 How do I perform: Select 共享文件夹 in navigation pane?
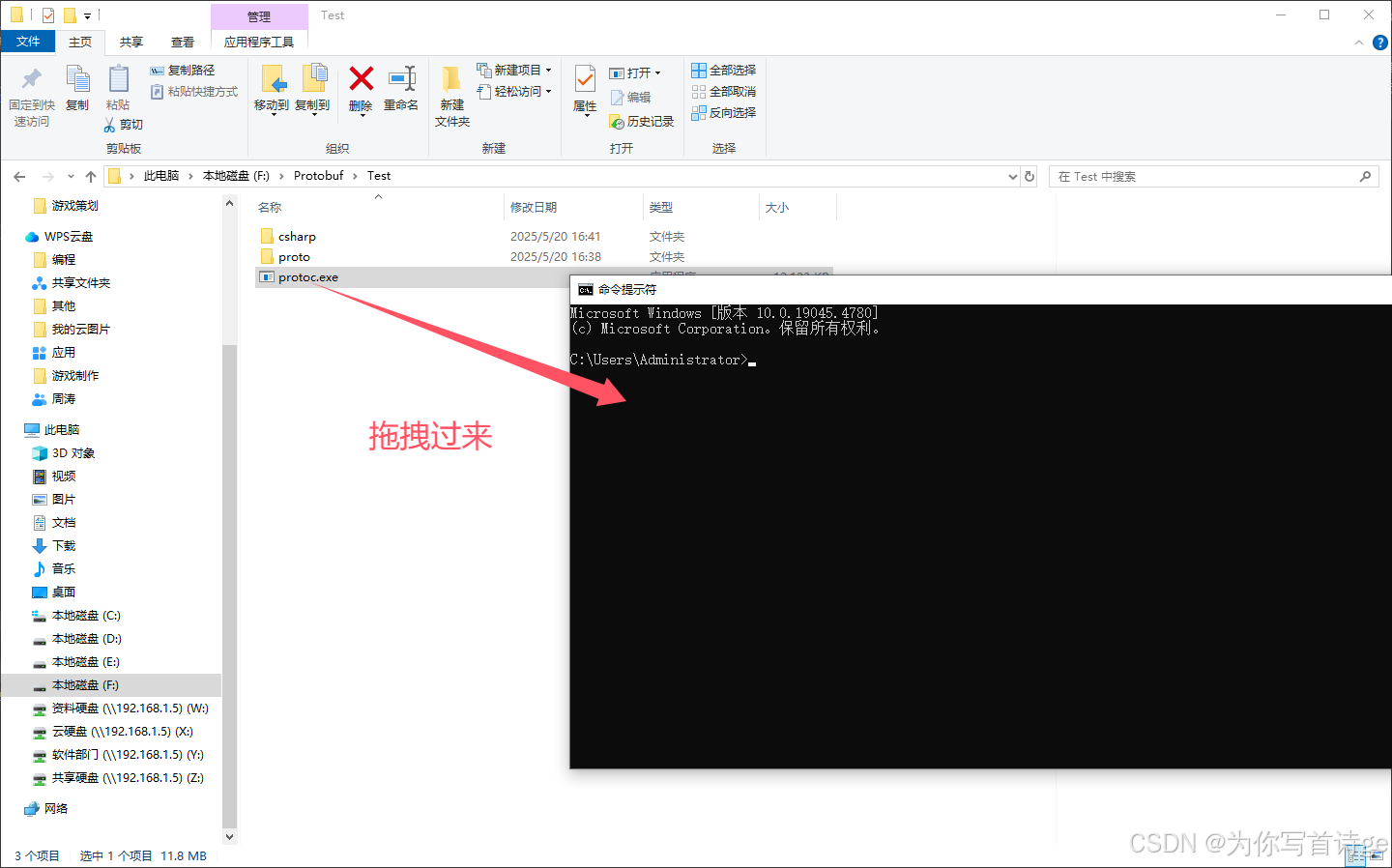coord(81,283)
